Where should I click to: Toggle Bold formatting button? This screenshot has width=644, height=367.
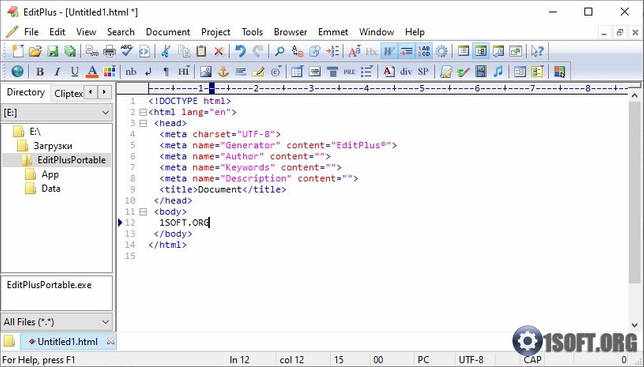(x=40, y=71)
